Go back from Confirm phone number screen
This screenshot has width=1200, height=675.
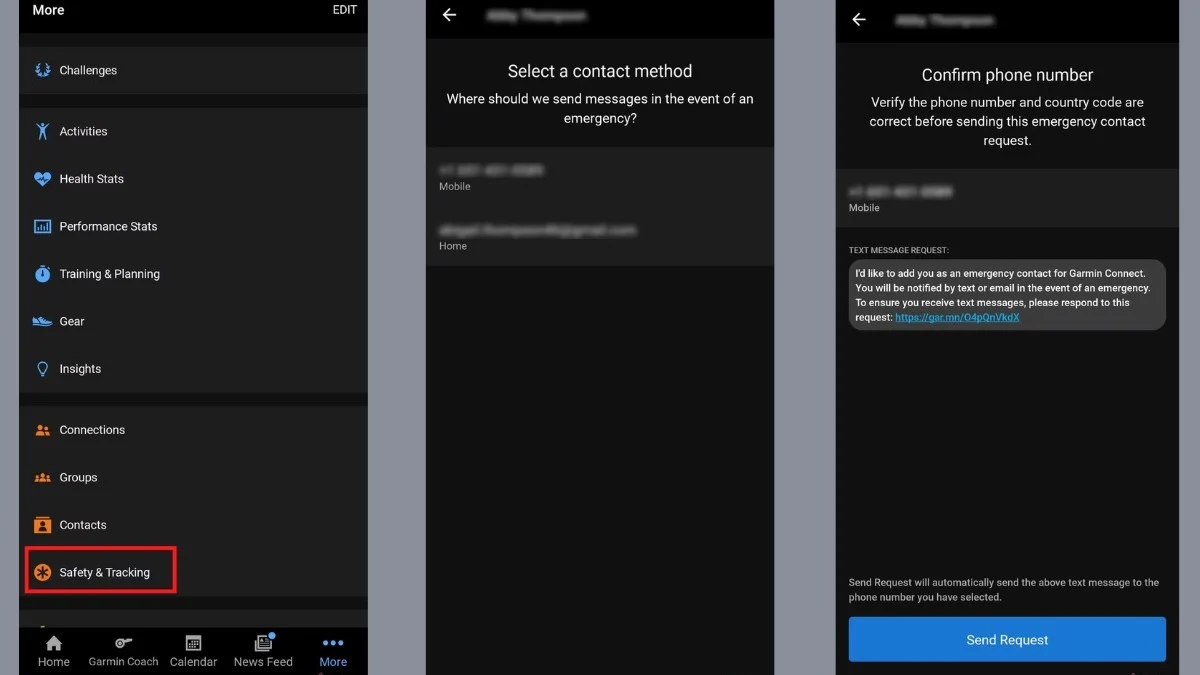[859, 19]
